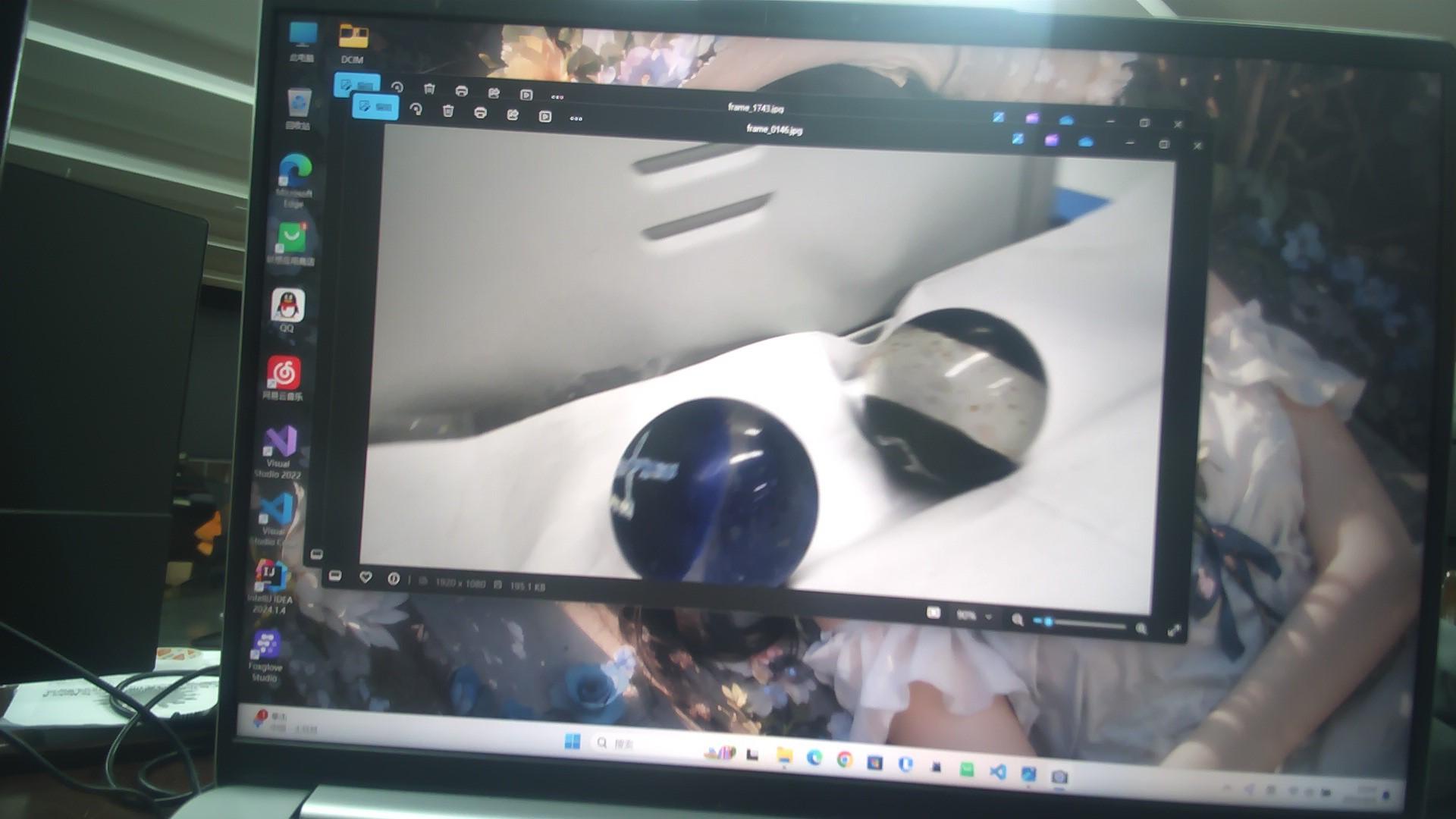The image size is (1456, 819).
Task: Rotate the image in frame_1743.jpg window
Action: pos(397,87)
